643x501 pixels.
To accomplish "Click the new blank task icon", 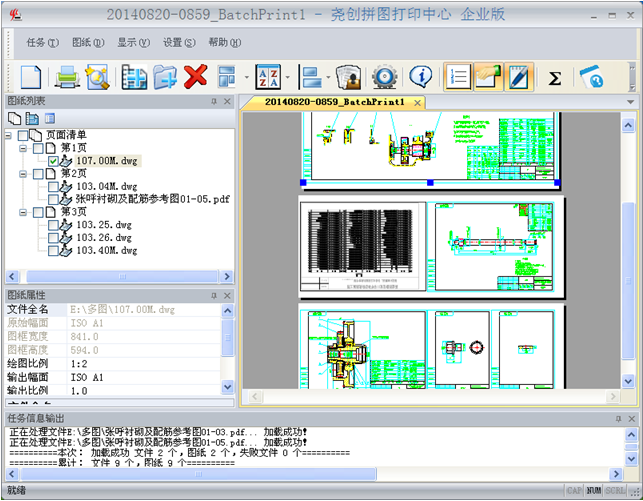I will point(31,77).
